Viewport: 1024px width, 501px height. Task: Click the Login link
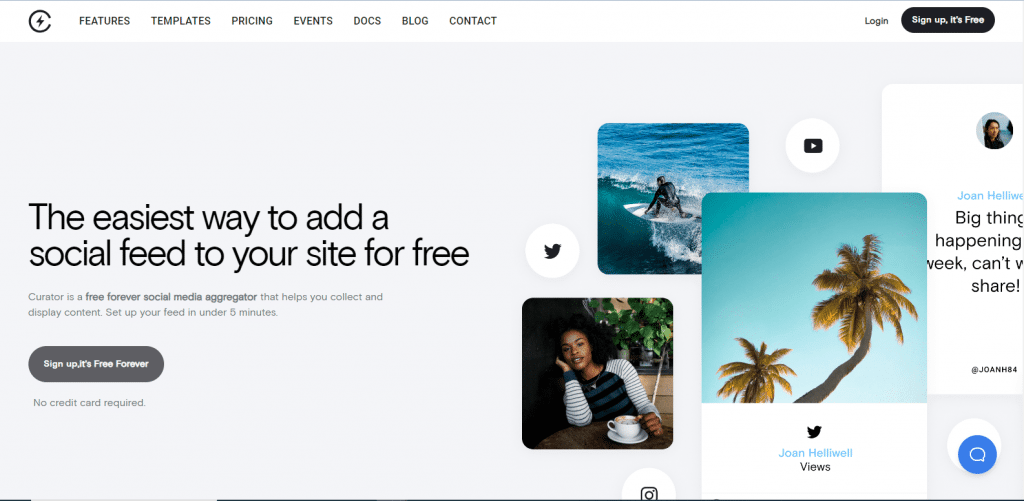click(x=876, y=21)
